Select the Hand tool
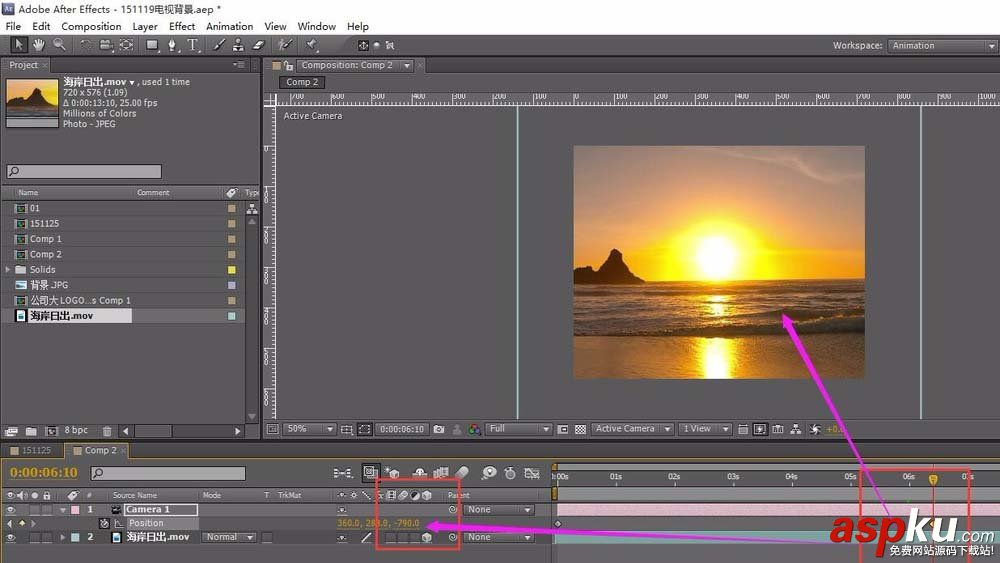 (39, 45)
